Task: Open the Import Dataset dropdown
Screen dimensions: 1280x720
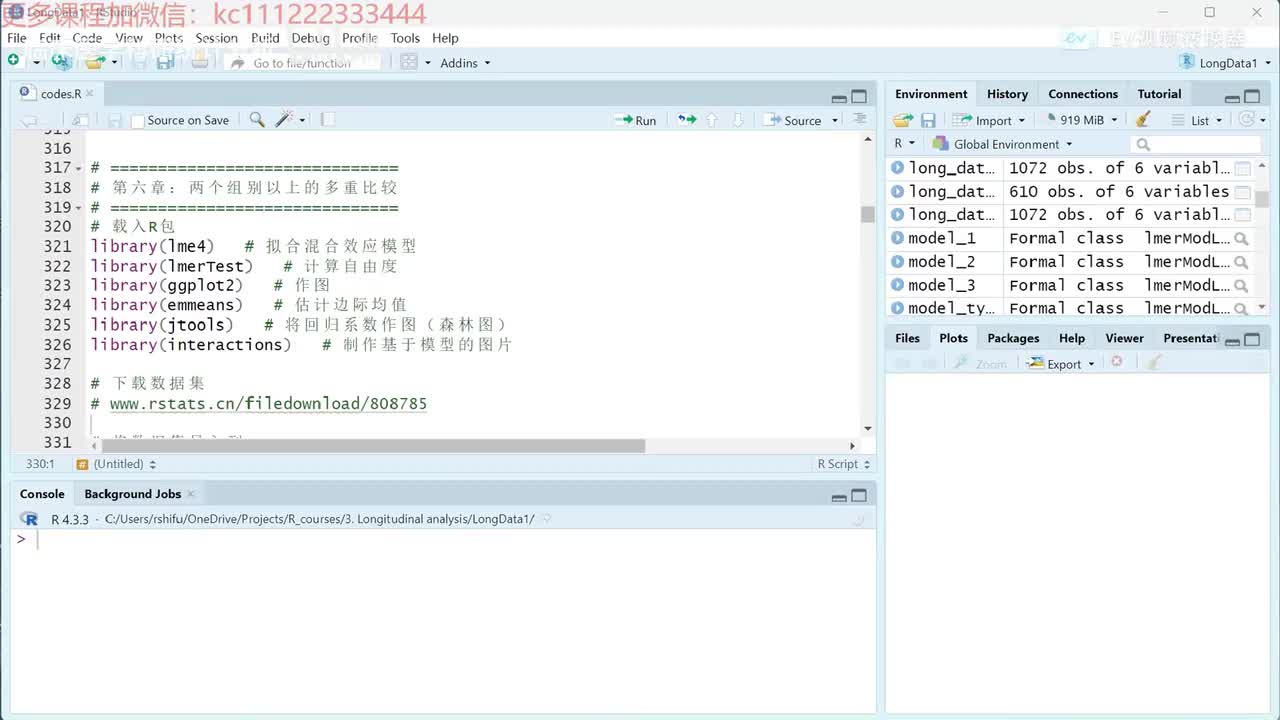Action: click(988, 120)
